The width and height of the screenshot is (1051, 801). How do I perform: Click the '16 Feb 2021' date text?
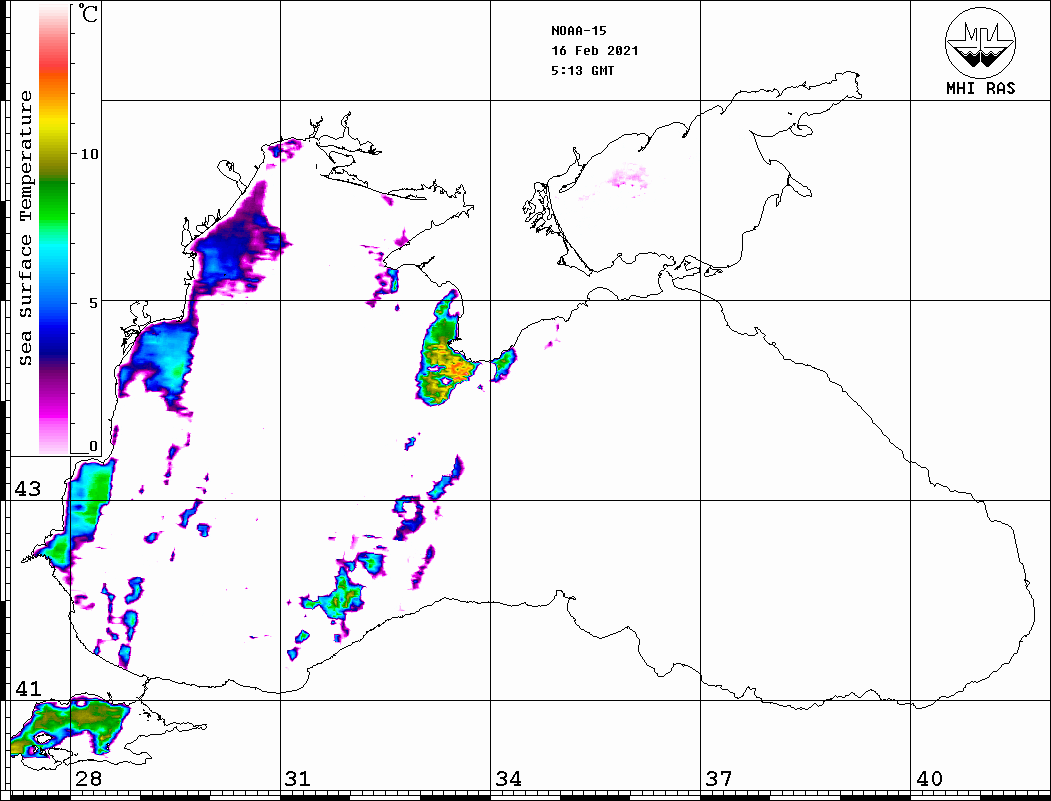tap(595, 51)
